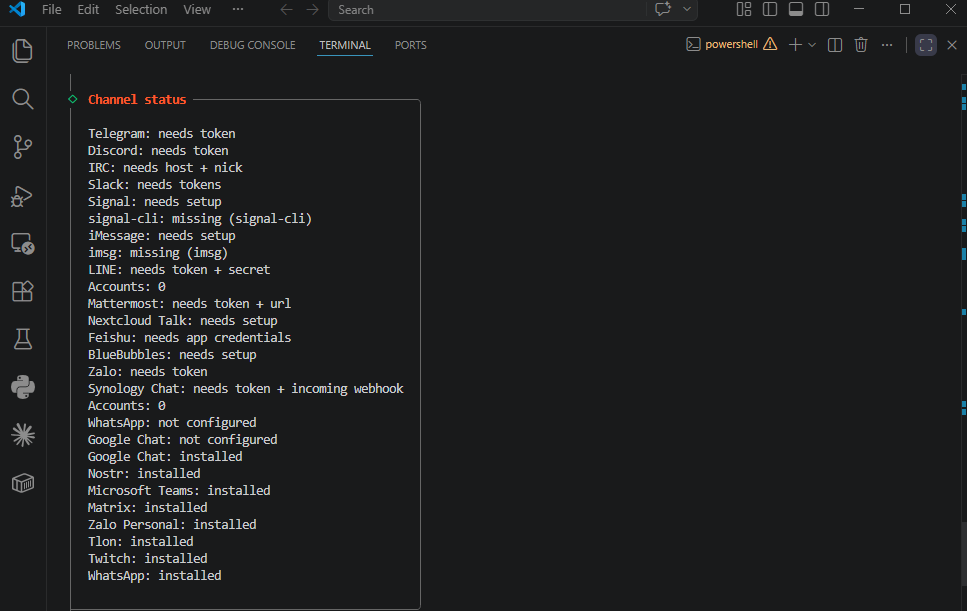
Task: Open the File menu
Action: (51, 10)
